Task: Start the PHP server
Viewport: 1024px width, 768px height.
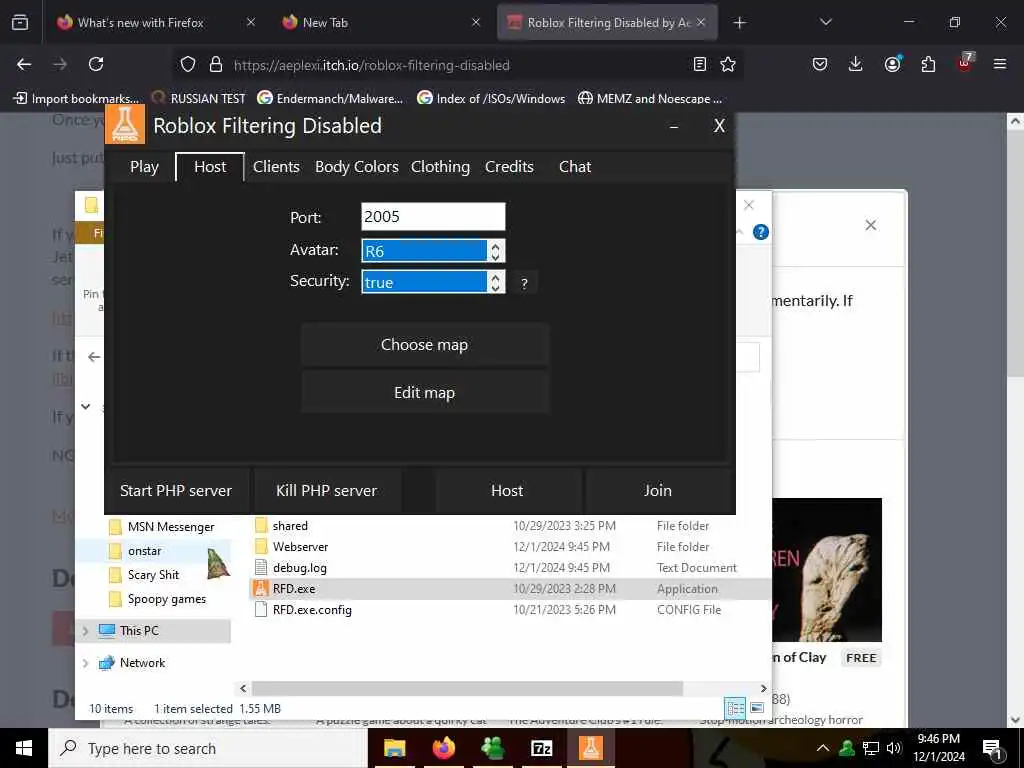Action: click(x=176, y=490)
